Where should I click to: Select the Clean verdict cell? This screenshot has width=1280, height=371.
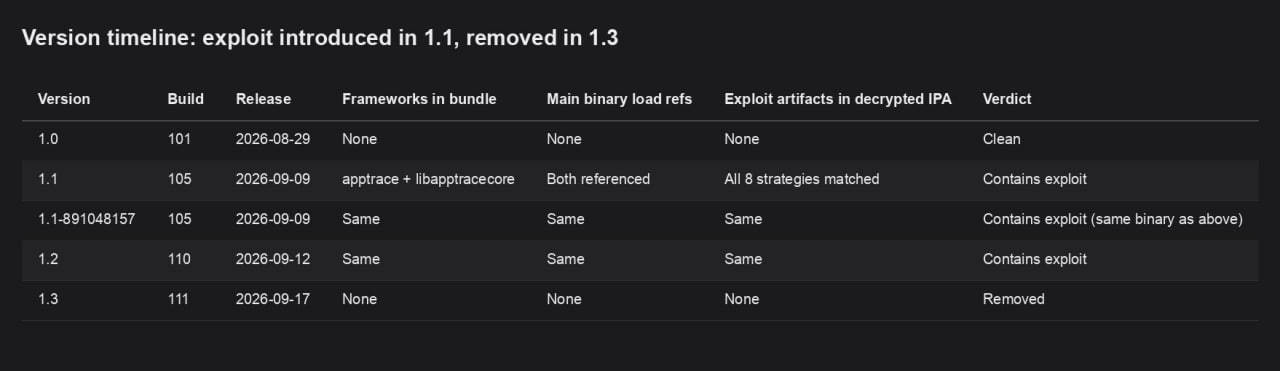coord(1002,139)
